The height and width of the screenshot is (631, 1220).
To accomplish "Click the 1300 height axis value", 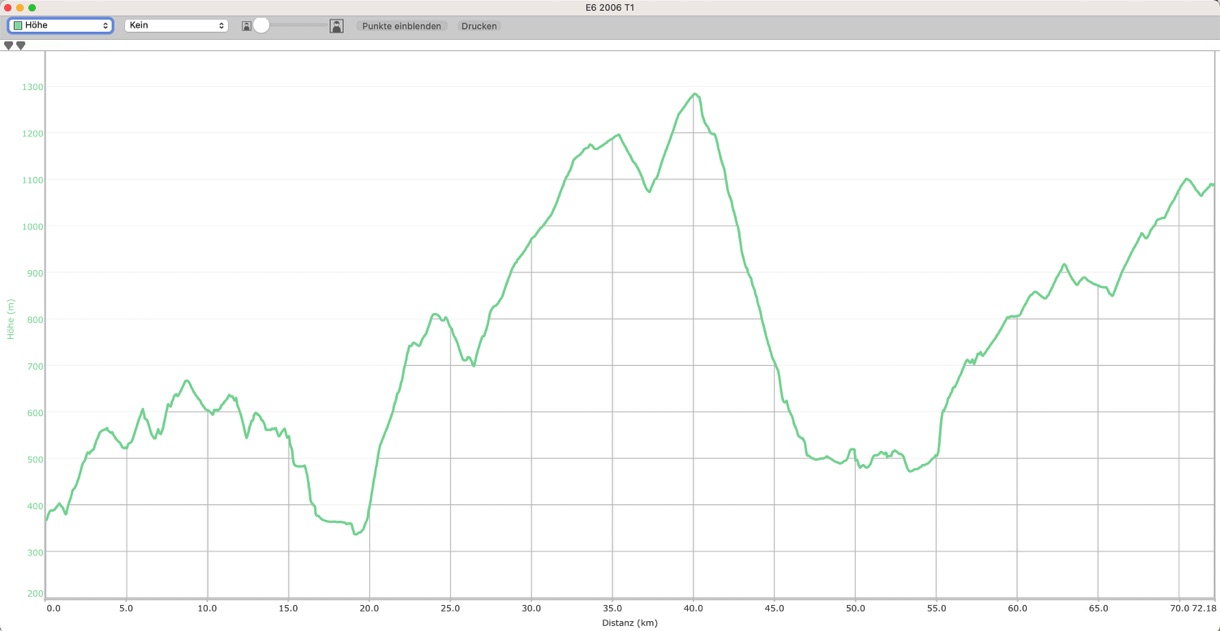I will (x=32, y=87).
